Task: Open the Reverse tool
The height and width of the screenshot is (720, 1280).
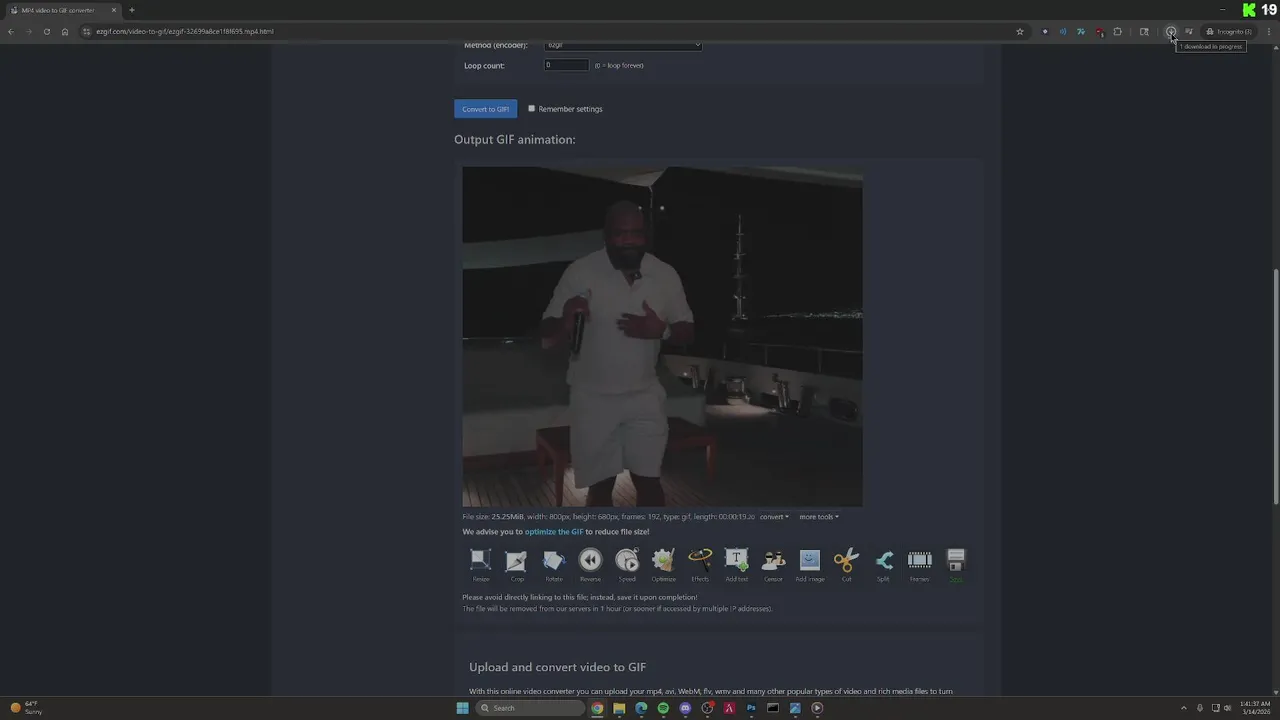Action: point(590,565)
